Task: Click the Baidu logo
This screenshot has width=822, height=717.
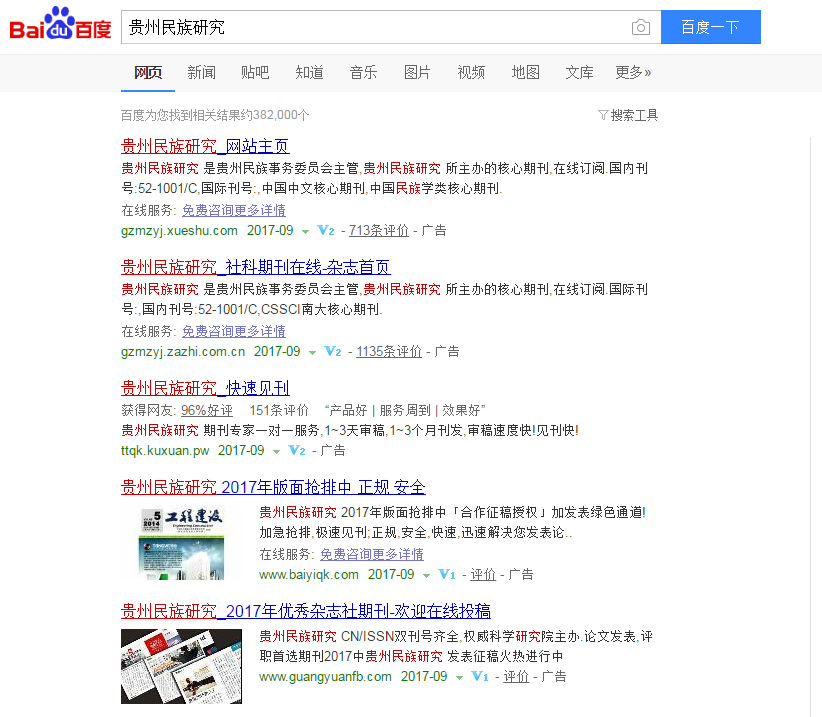Action: click(x=56, y=27)
